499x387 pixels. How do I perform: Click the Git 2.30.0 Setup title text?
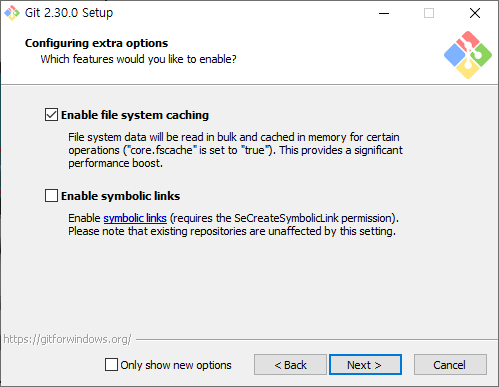click(x=69, y=13)
